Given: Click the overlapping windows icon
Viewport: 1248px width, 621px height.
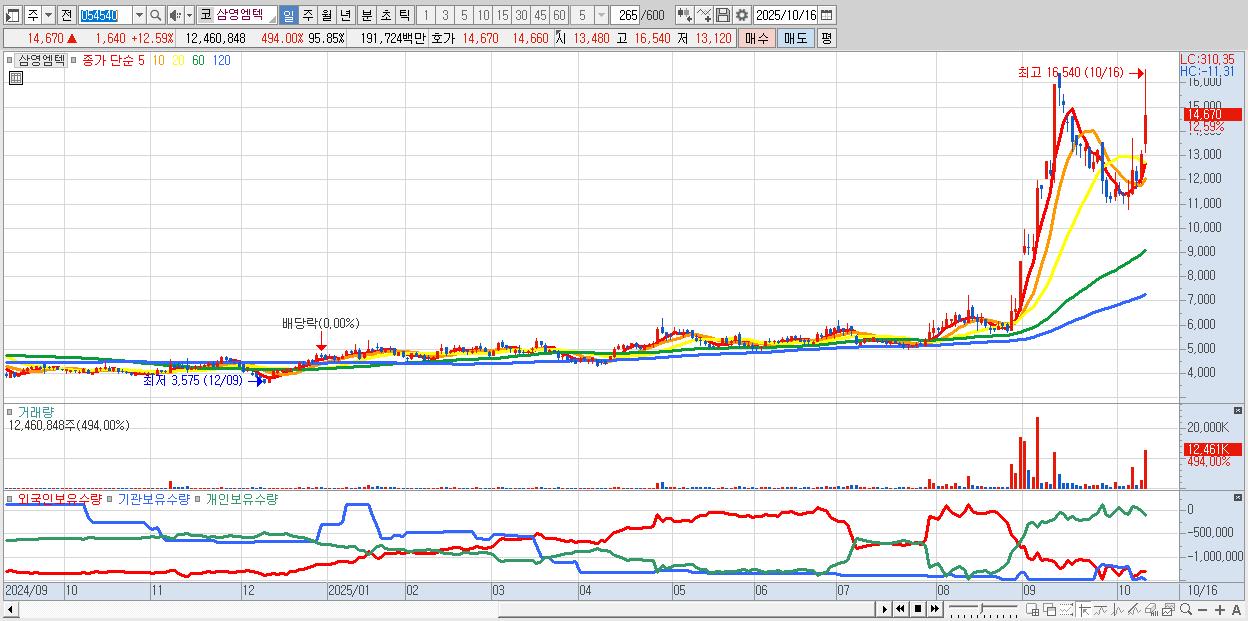Looking at the screenshot, I should point(1050,609).
